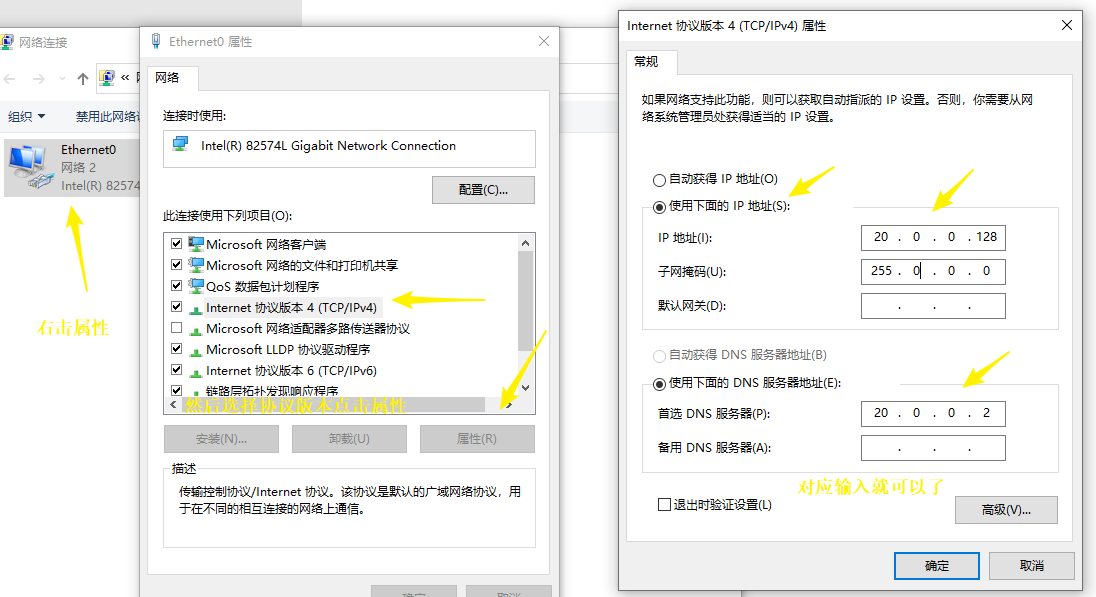Go up one folder level
This screenshot has width=1096, height=597.
coord(82,79)
